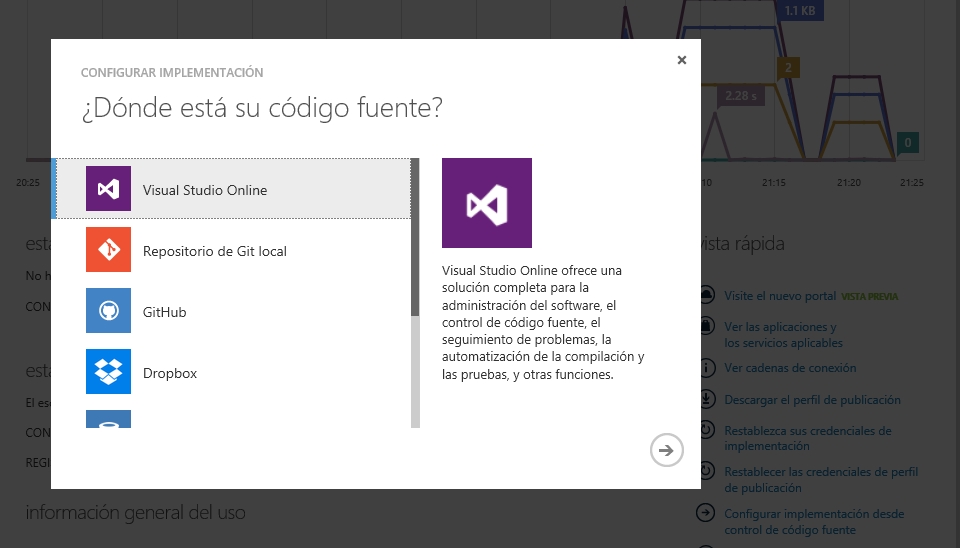Open 'Visite el nuevo portal' link

780,296
